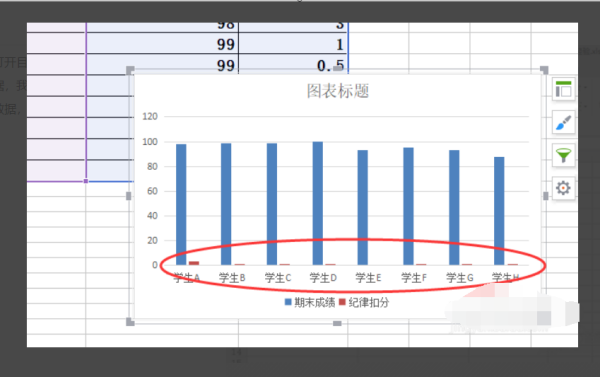This screenshot has width=600, height=377.
Task: Select the blue bar for 学生F
Action: (408, 206)
